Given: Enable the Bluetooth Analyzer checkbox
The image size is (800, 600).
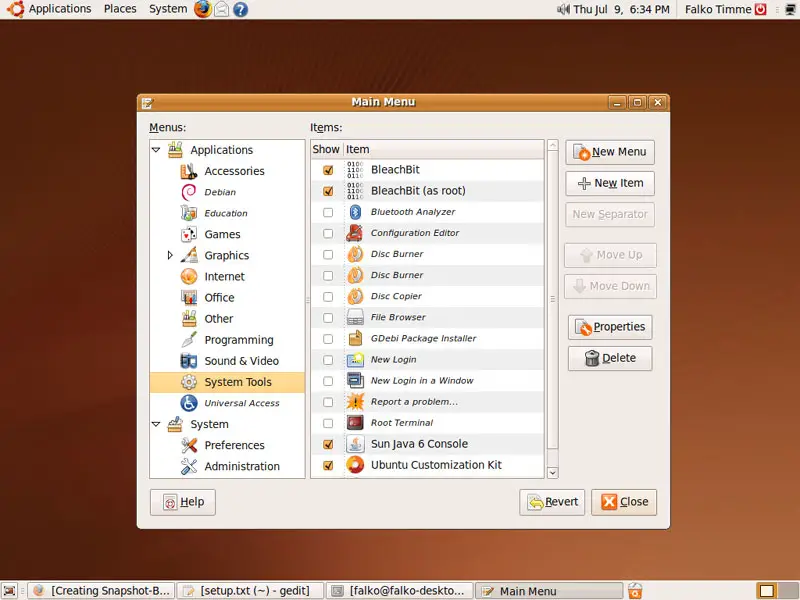Looking at the screenshot, I should coord(328,212).
